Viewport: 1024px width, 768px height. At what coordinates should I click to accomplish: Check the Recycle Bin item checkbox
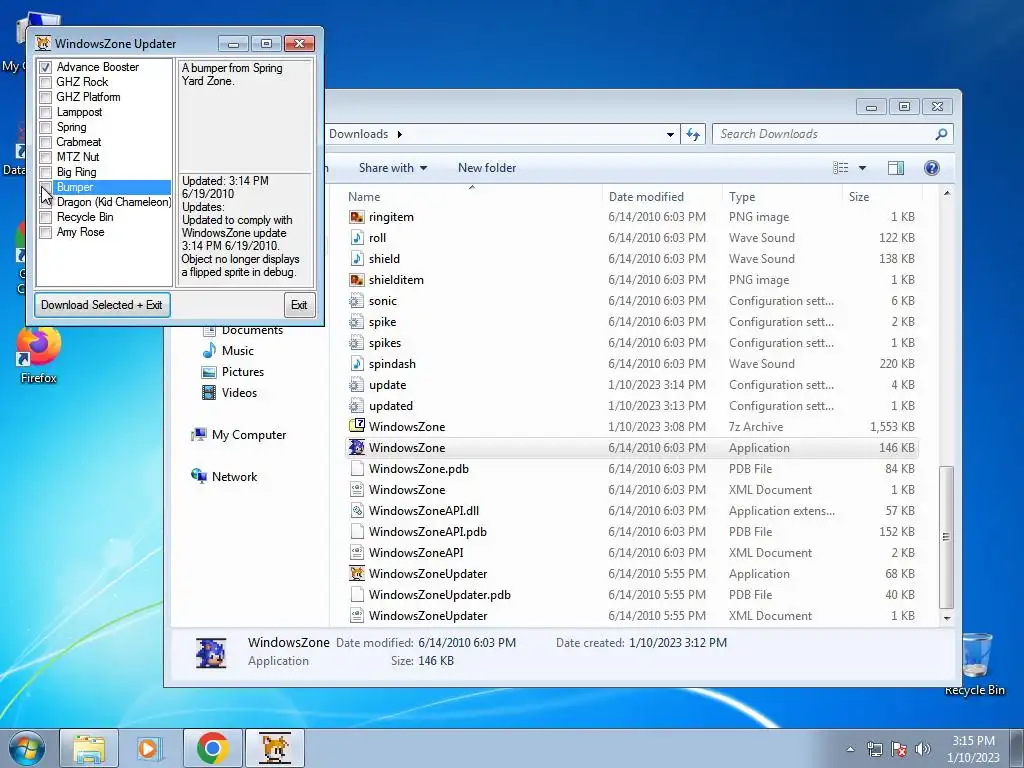(45, 217)
